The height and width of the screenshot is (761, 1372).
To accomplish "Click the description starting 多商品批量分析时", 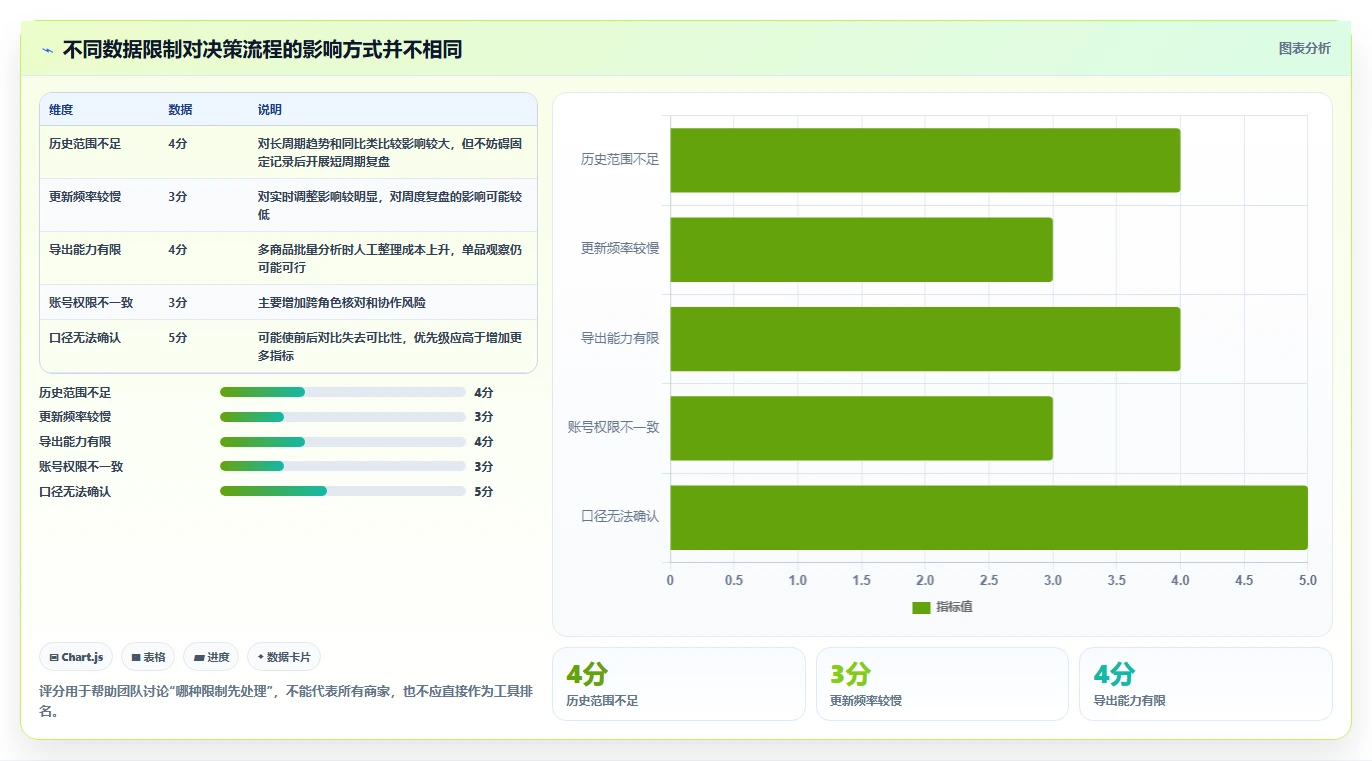I will click(x=390, y=258).
